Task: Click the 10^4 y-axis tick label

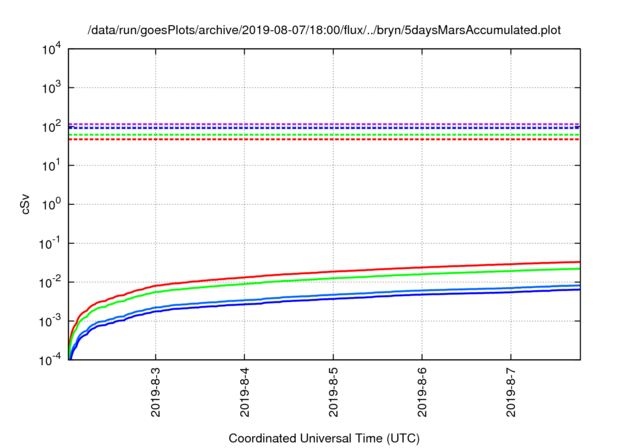Action: tap(48, 49)
